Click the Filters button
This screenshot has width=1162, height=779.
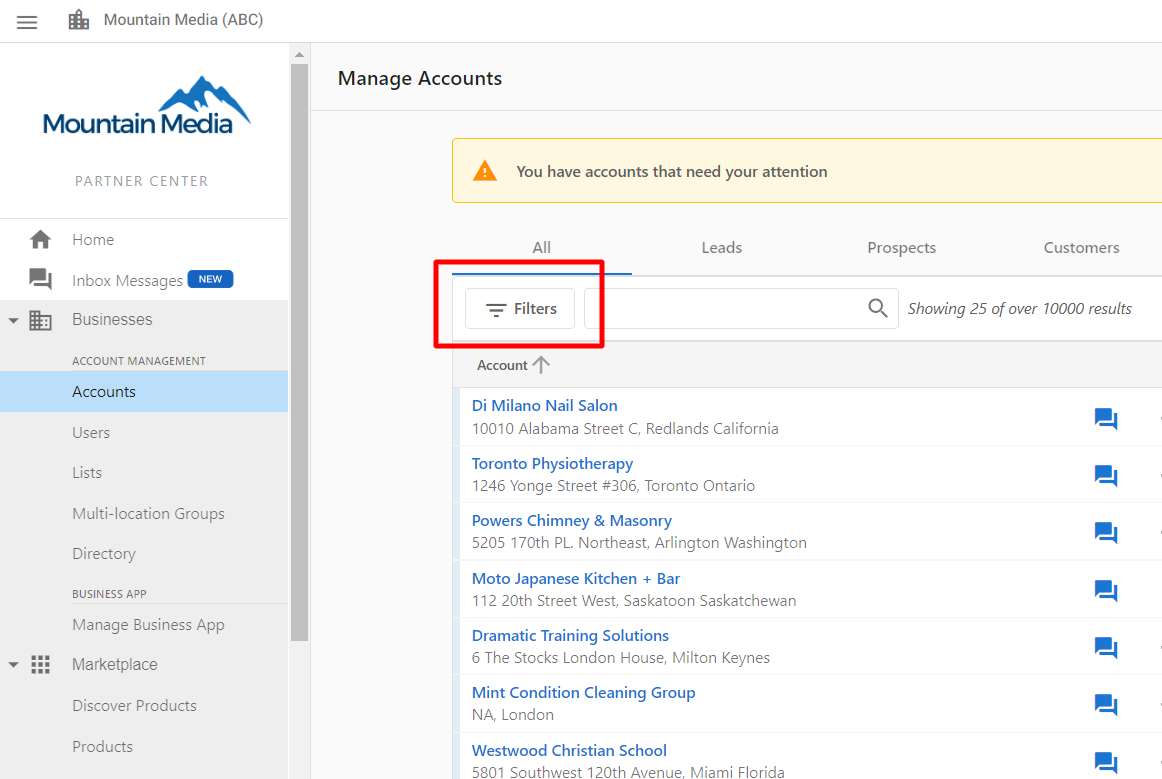pyautogui.click(x=519, y=308)
